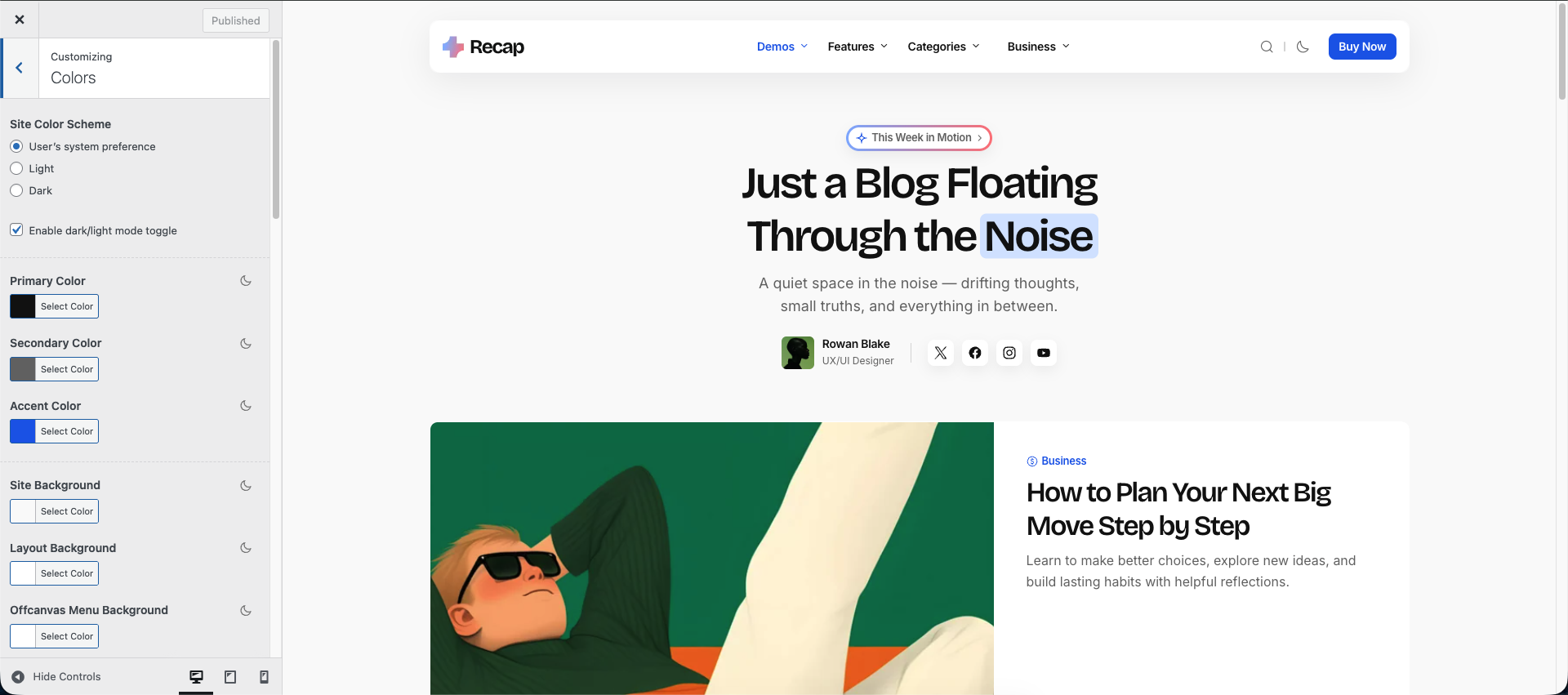Open the 'This Week in Motion' link

coord(919,138)
